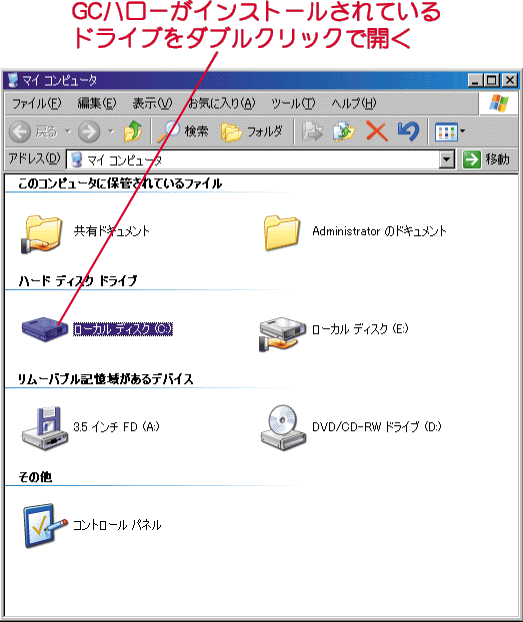Click the red Delete X toolbar icon

tap(377, 131)
